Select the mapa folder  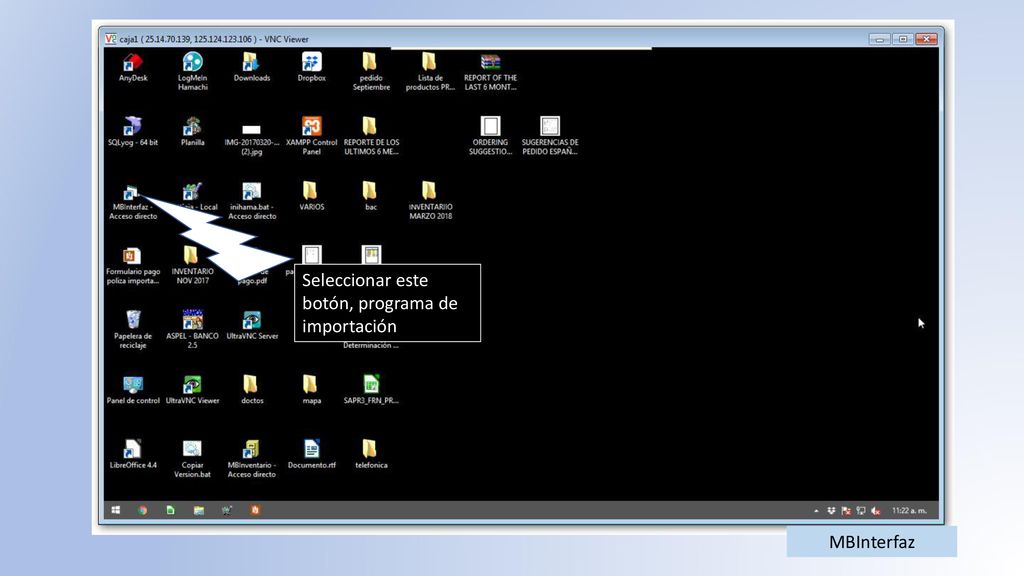[x=312, y=390]
